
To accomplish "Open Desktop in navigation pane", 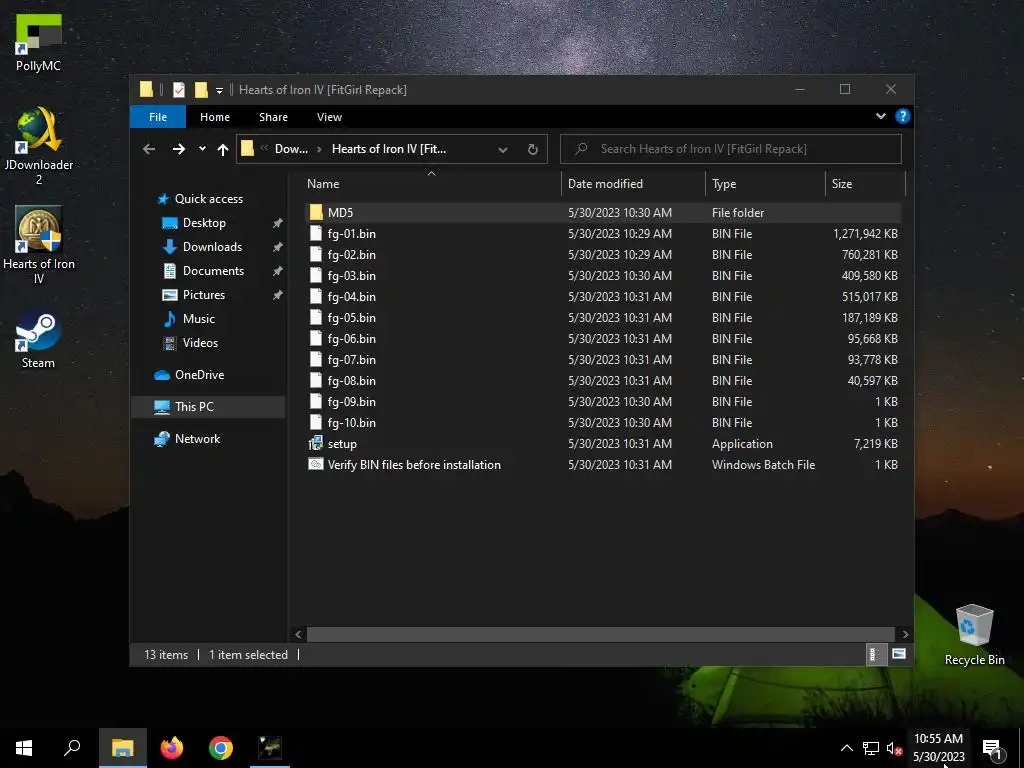I will (204, 223).
